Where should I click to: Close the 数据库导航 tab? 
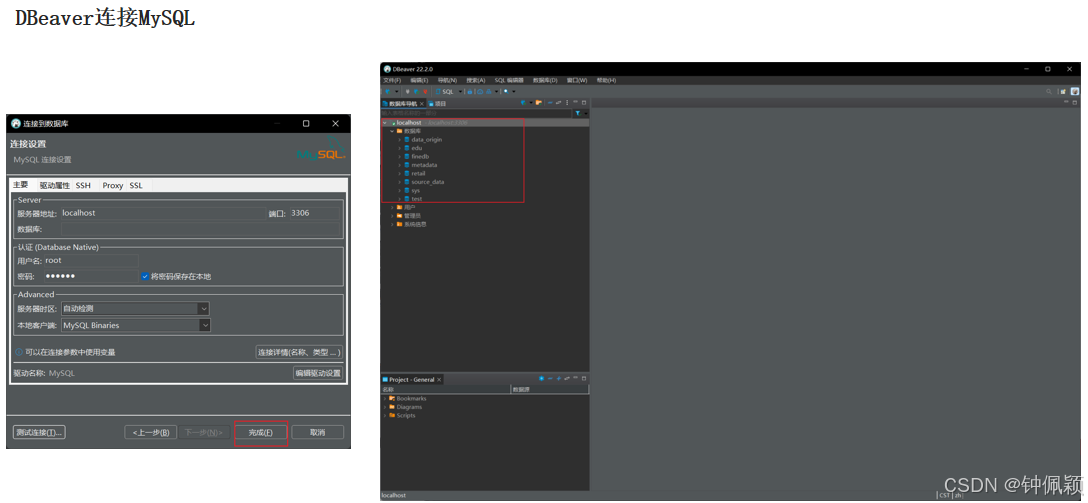[x=421, y=103]
